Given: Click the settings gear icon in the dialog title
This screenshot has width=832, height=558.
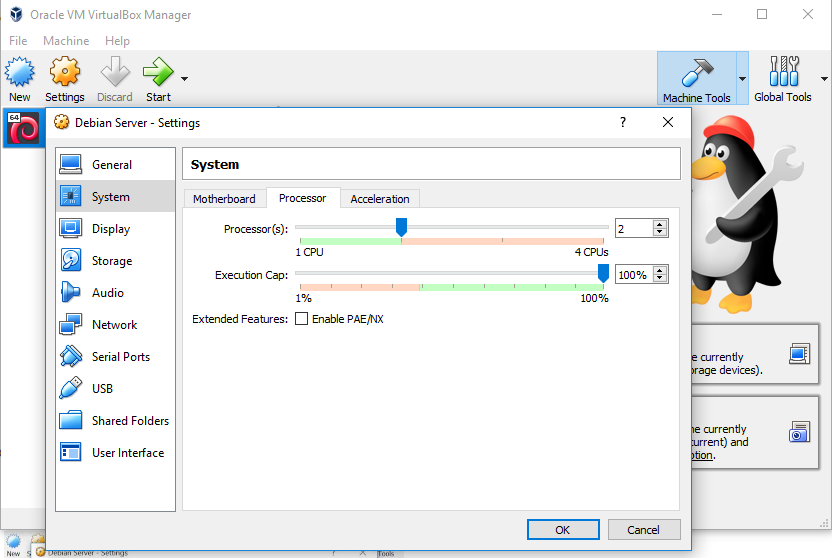Looking at the screenshot, I should tap(62, 123).
